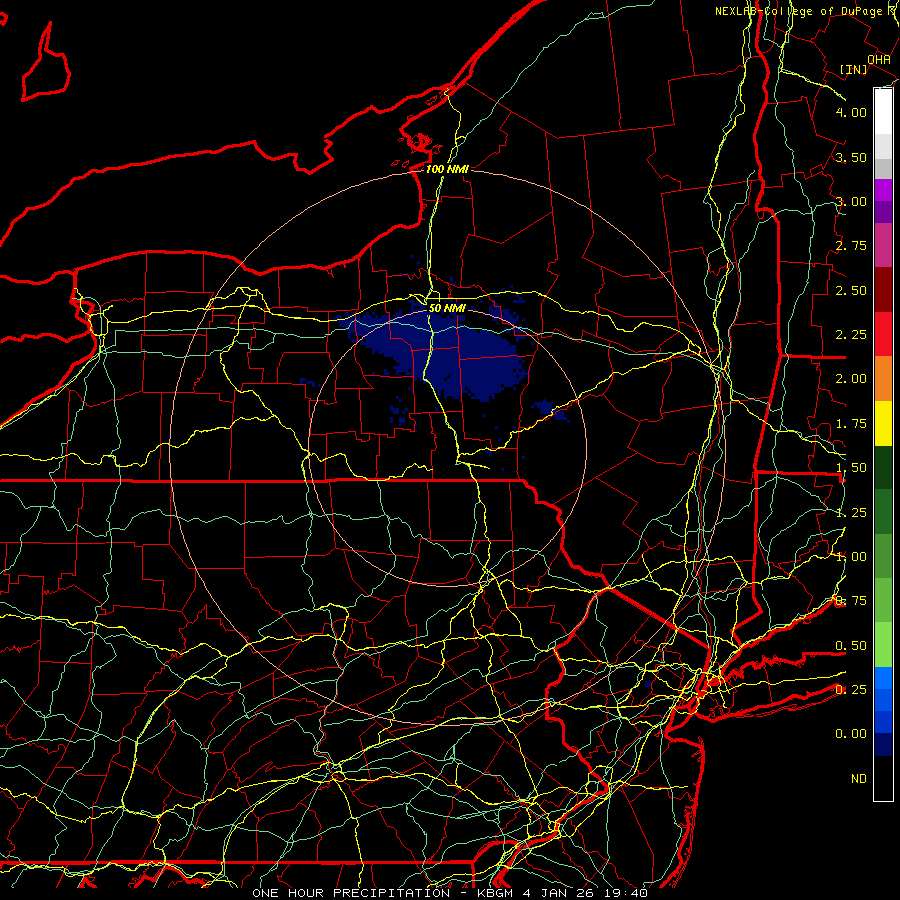Click the pink 2.75 legend color swatch

pyautogui.click(x=883, y=245)
